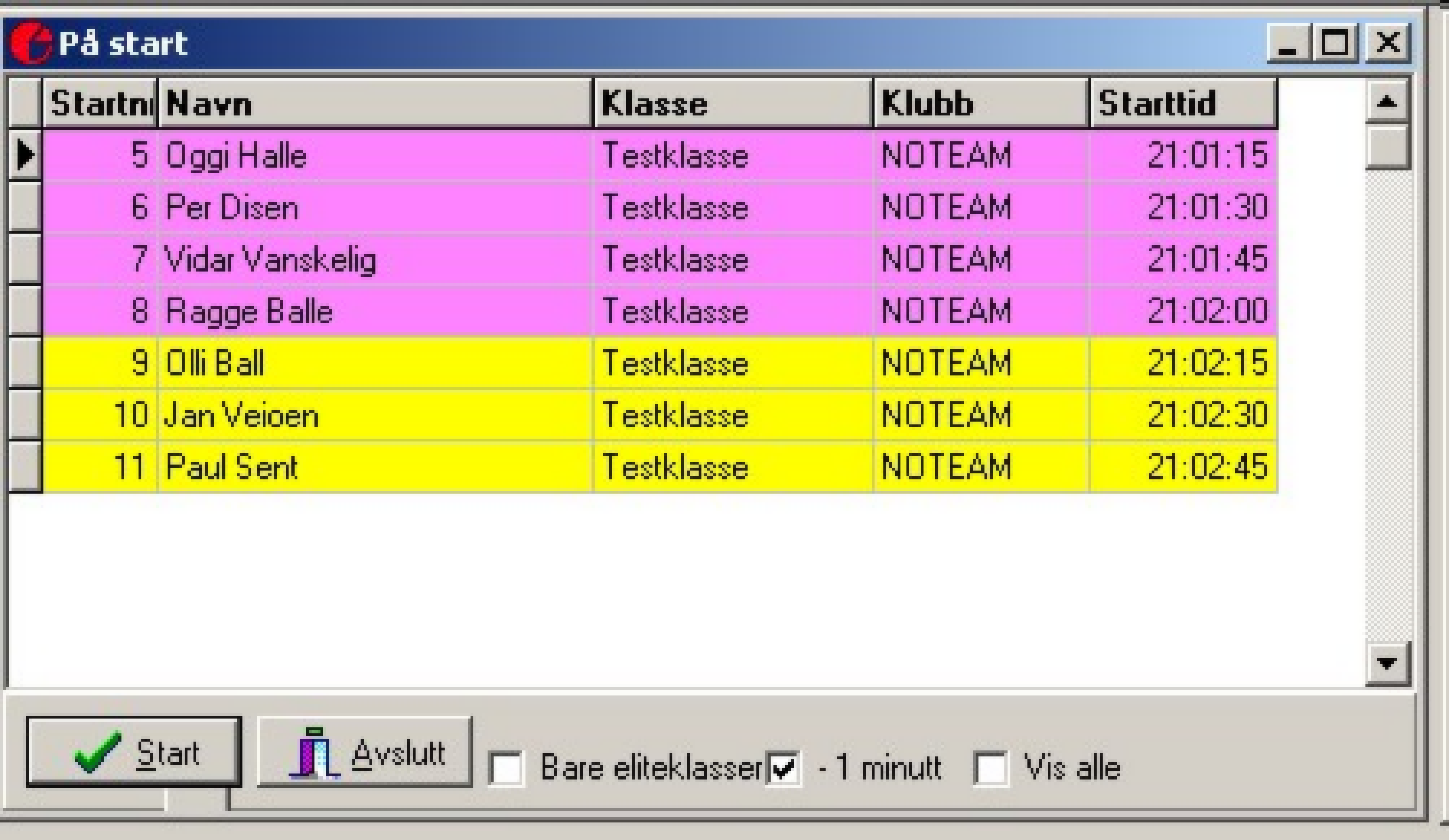Click the scrollbar up arrow
The image size is (1449, 840).
1388,102
